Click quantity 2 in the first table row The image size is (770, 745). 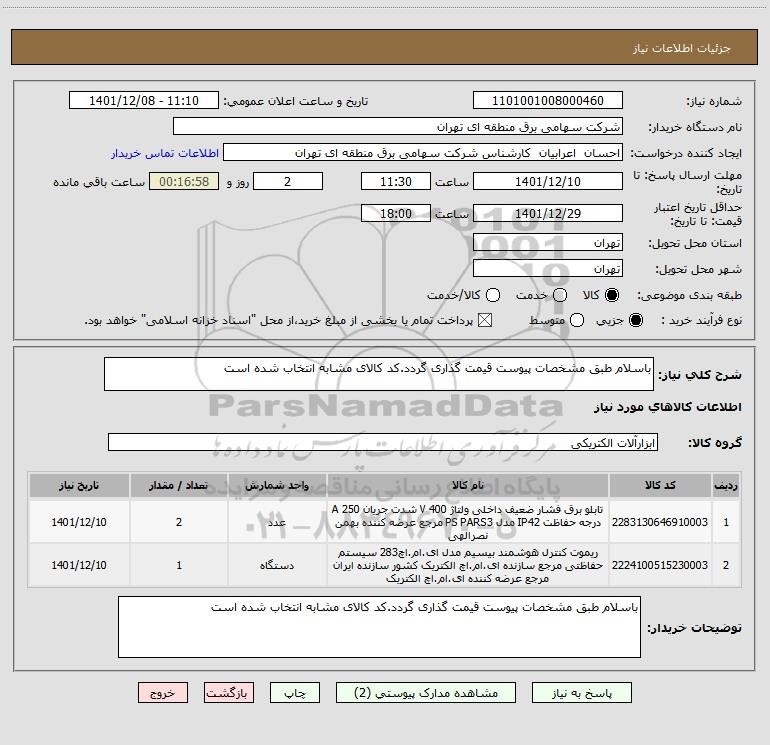click(179, 522)
